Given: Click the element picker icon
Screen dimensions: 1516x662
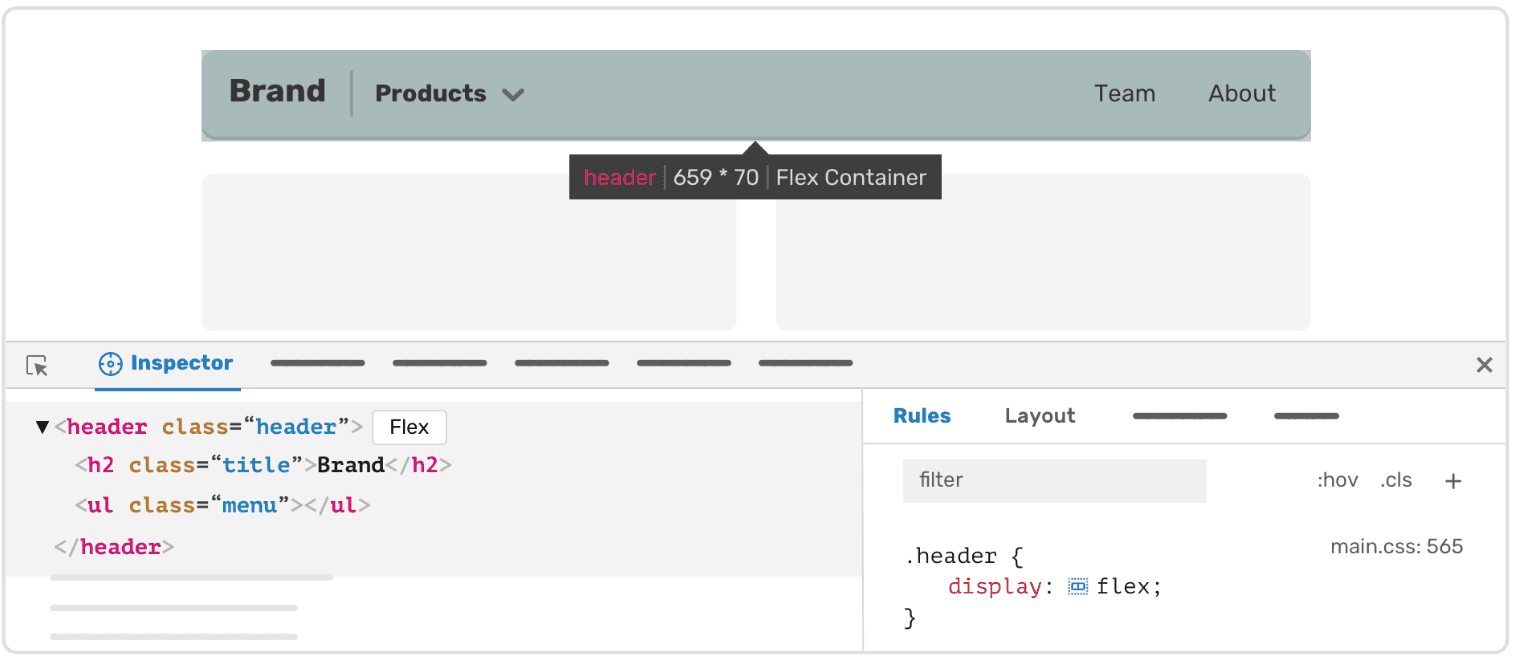Looking at the screenshot, I should point(37,366).
